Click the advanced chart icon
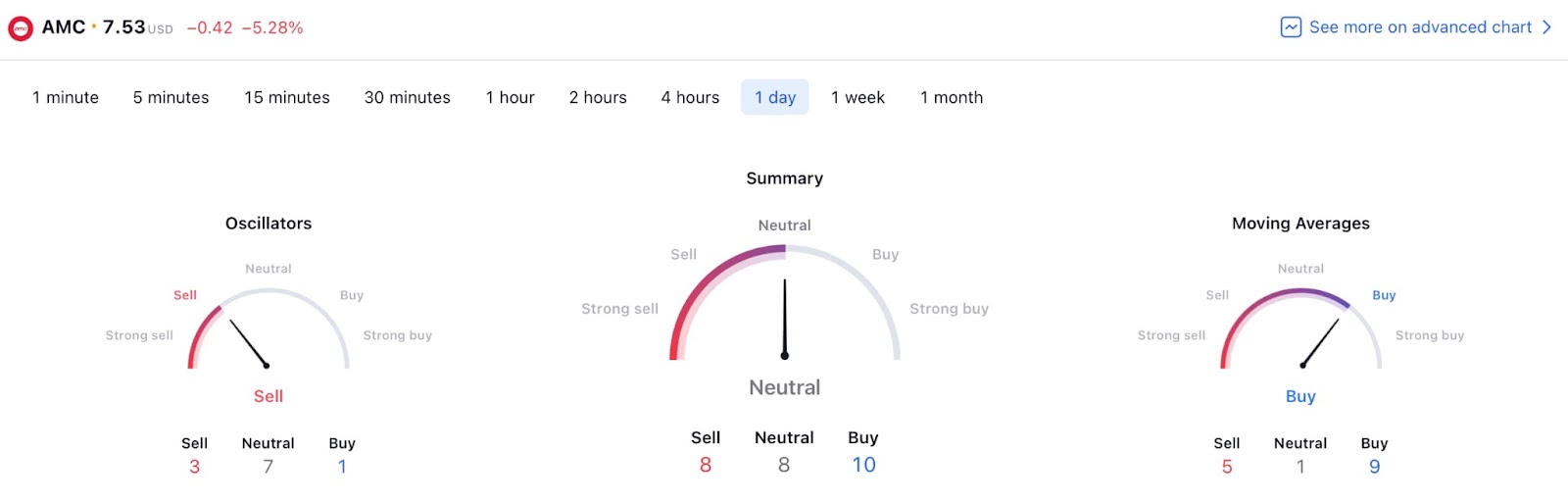This screenshot has height=503, width=1568. click(1291, 27)
